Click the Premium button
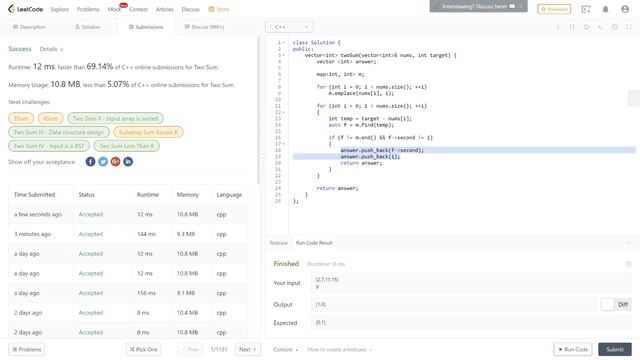 554,9
